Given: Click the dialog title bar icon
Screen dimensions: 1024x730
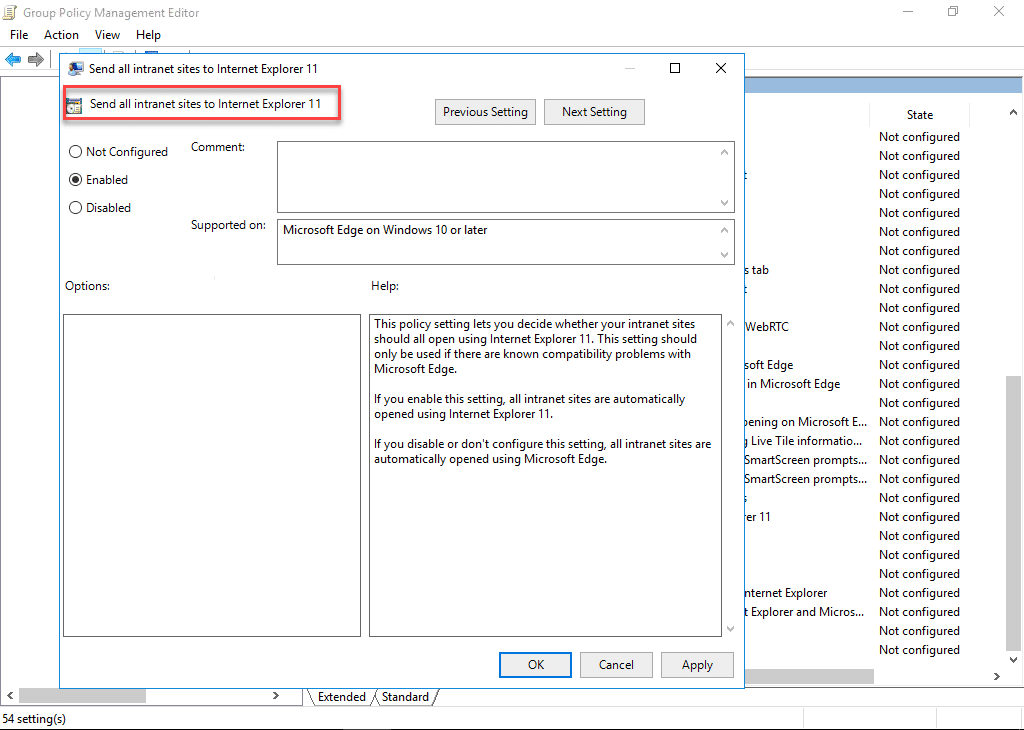Looking at the screenshot, I should click(76, 69).
